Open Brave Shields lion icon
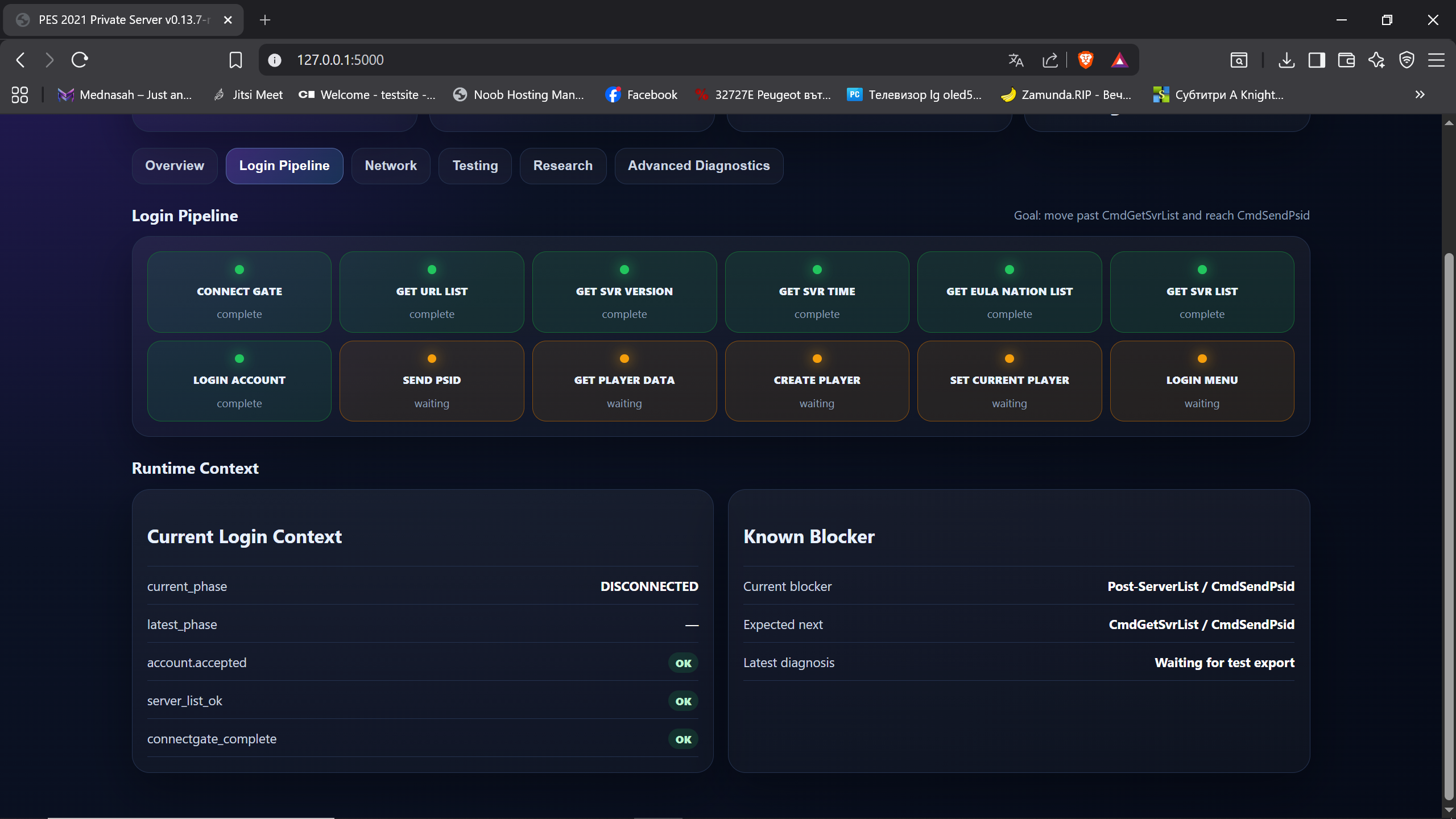The height and width of the screenshot is (819, 1456). click(1086, 60)
